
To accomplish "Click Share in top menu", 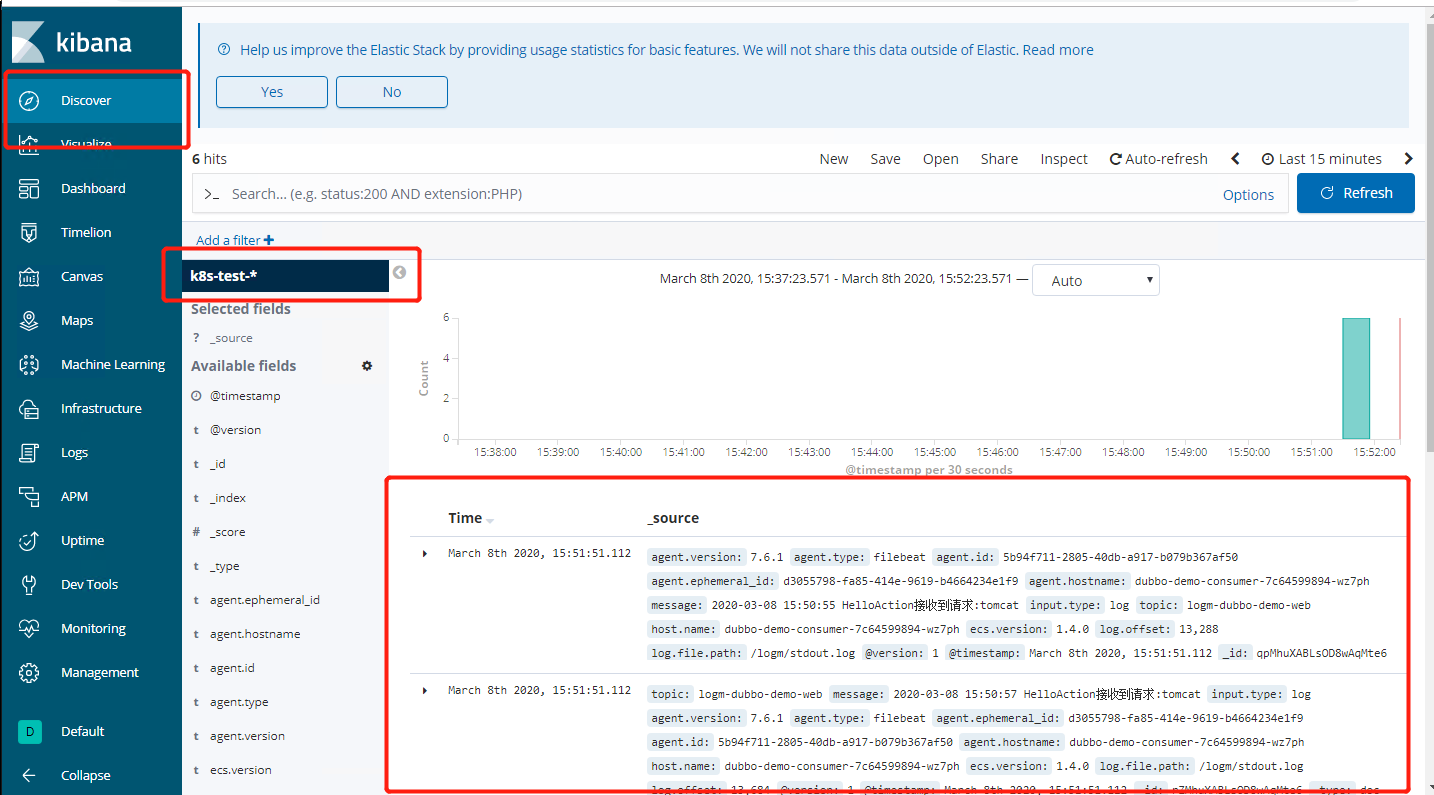I will pyautogui.click(x=999, y=159).
